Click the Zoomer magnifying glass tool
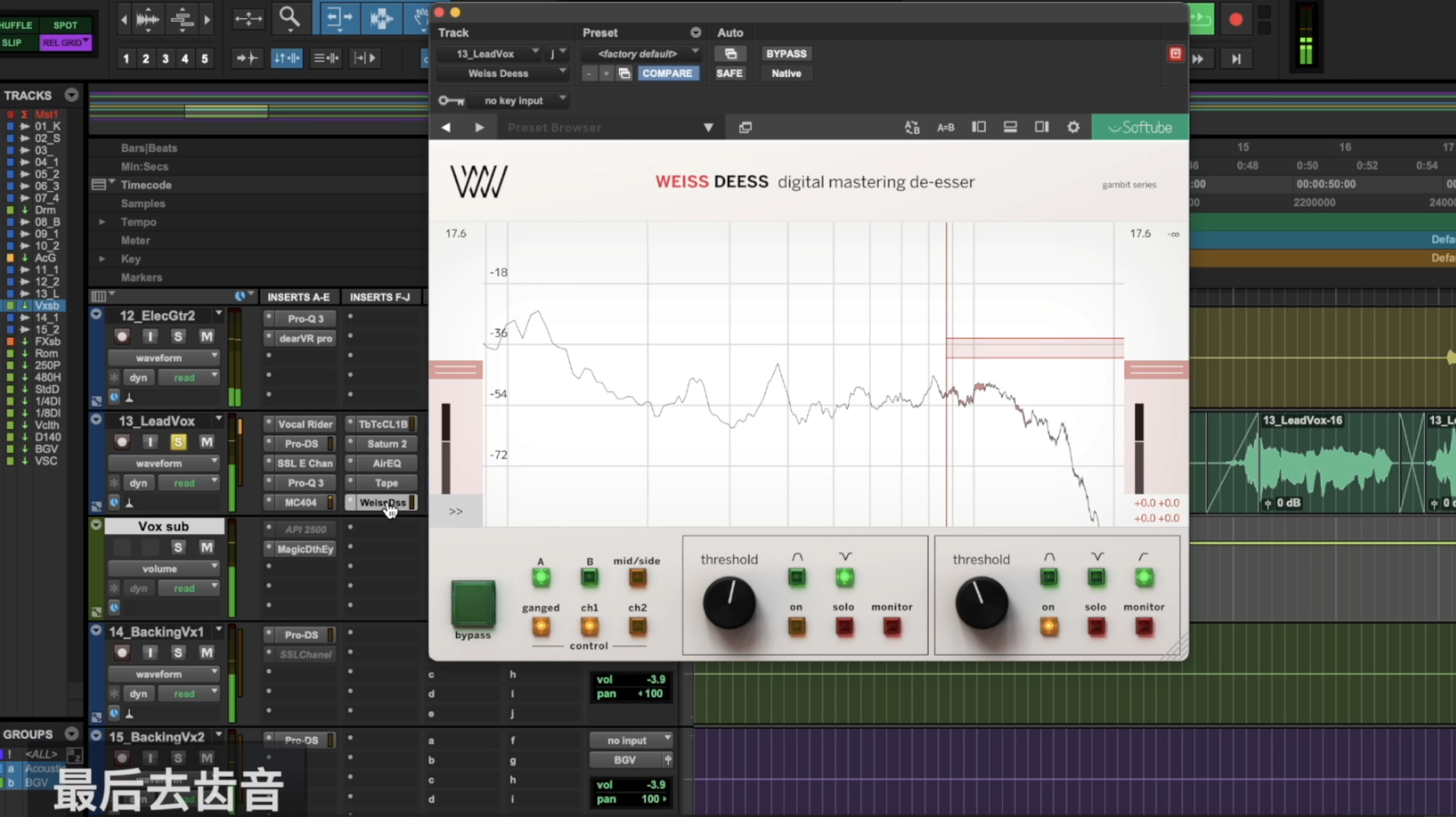 [289, 17]
